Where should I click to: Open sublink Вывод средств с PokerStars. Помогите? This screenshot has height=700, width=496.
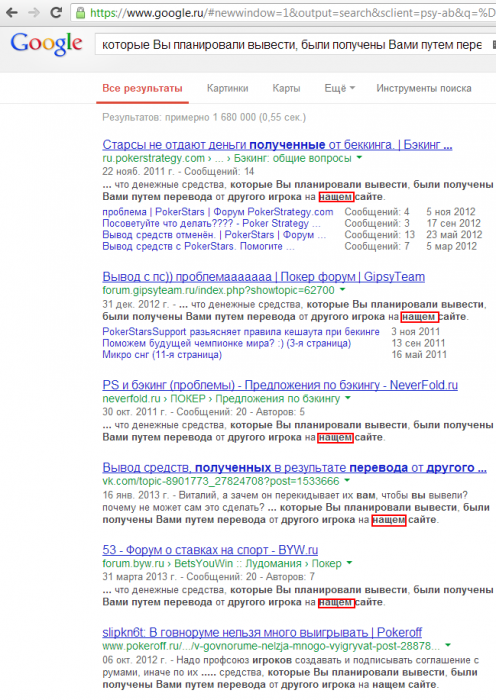pos(198,246)
